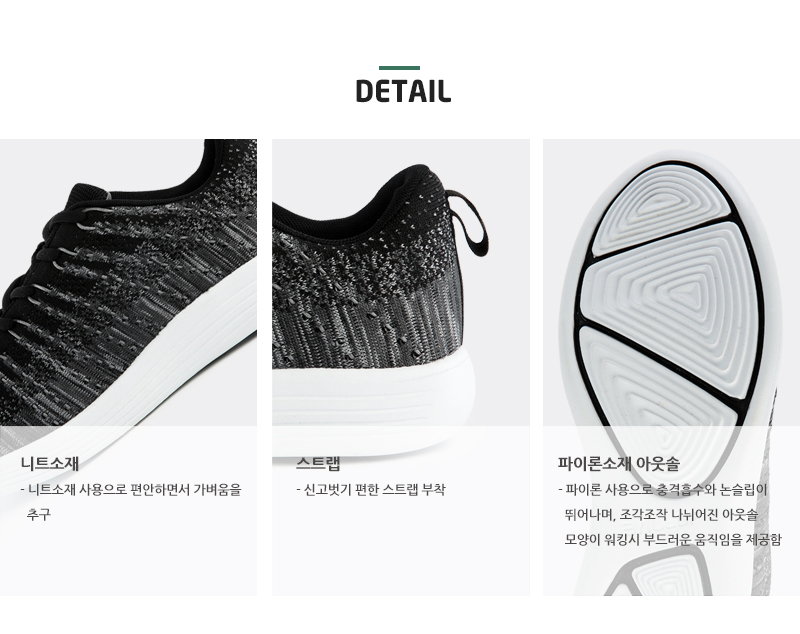Image resolution: width=800 pixels, height=634 pixels.
Task: Open the knit material shoe photo
Action: 128,367
